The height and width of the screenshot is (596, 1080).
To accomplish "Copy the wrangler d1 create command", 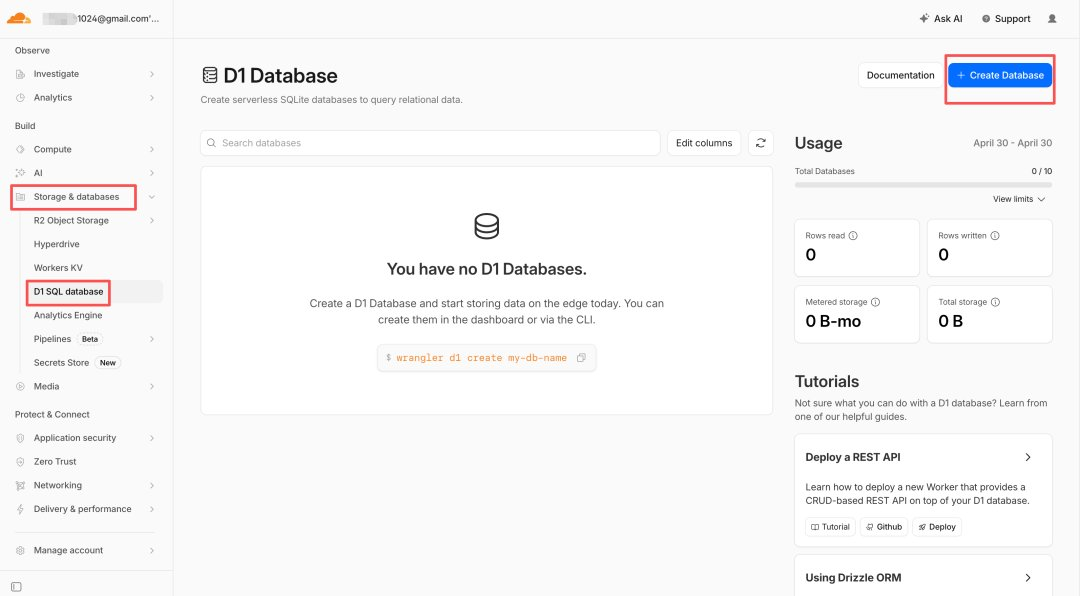I will [x=581, y=358].
